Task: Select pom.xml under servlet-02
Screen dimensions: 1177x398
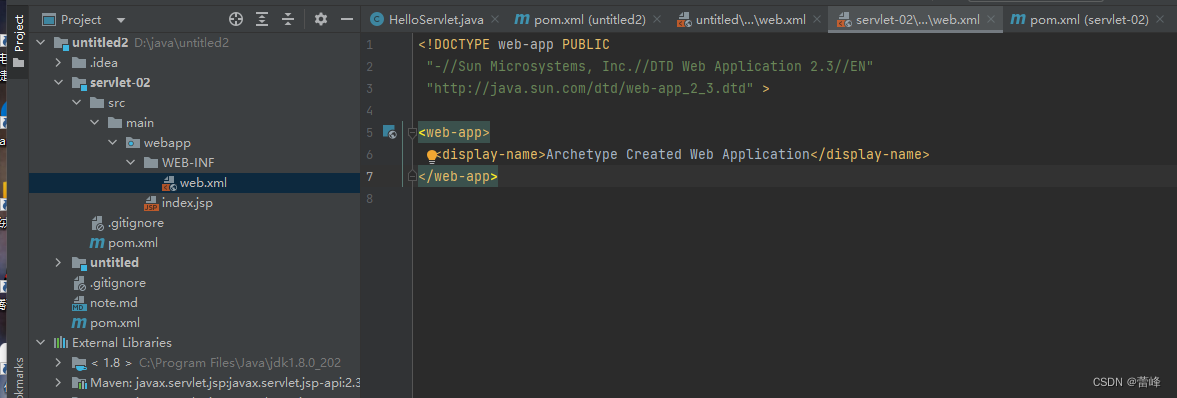Action: tap(124, 243)
